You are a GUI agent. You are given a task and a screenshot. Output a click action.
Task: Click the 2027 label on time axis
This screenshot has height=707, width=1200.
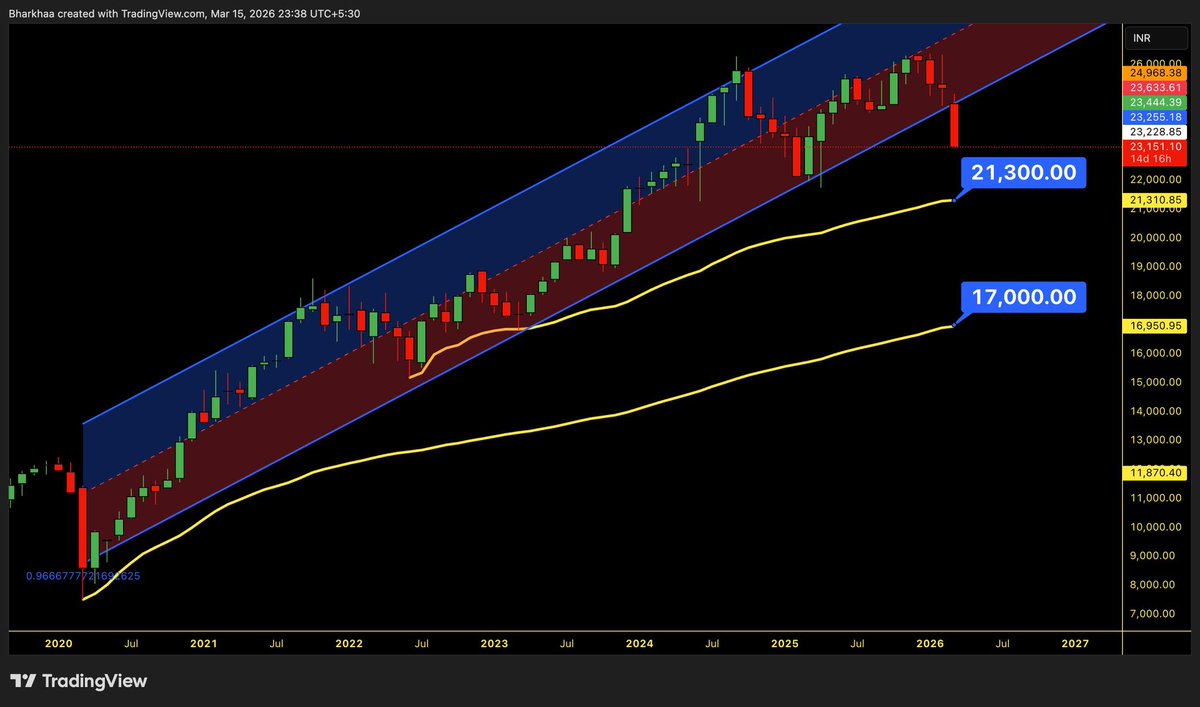click(1074, 645)
